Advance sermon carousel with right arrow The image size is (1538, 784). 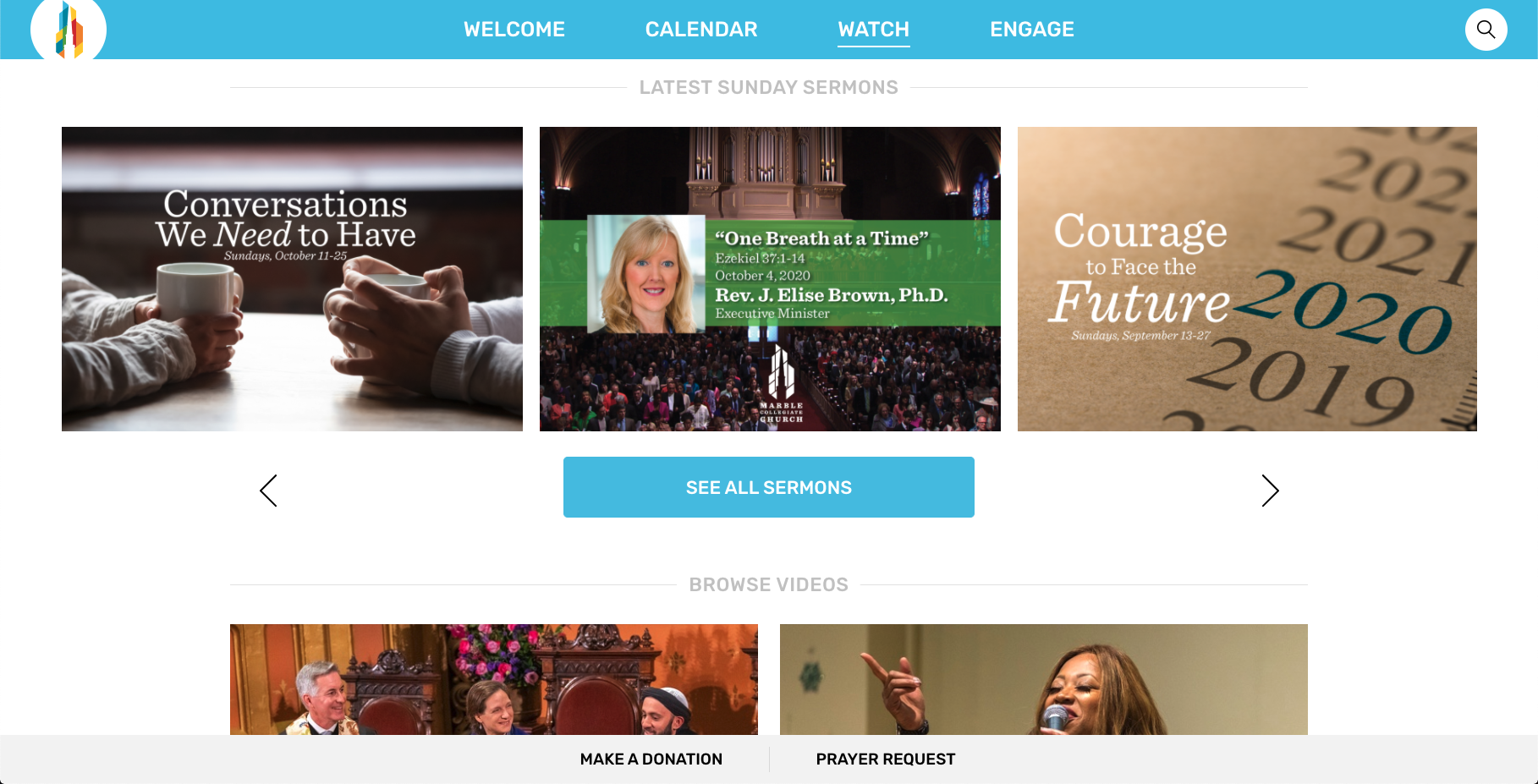click(x=1270, y=491)
